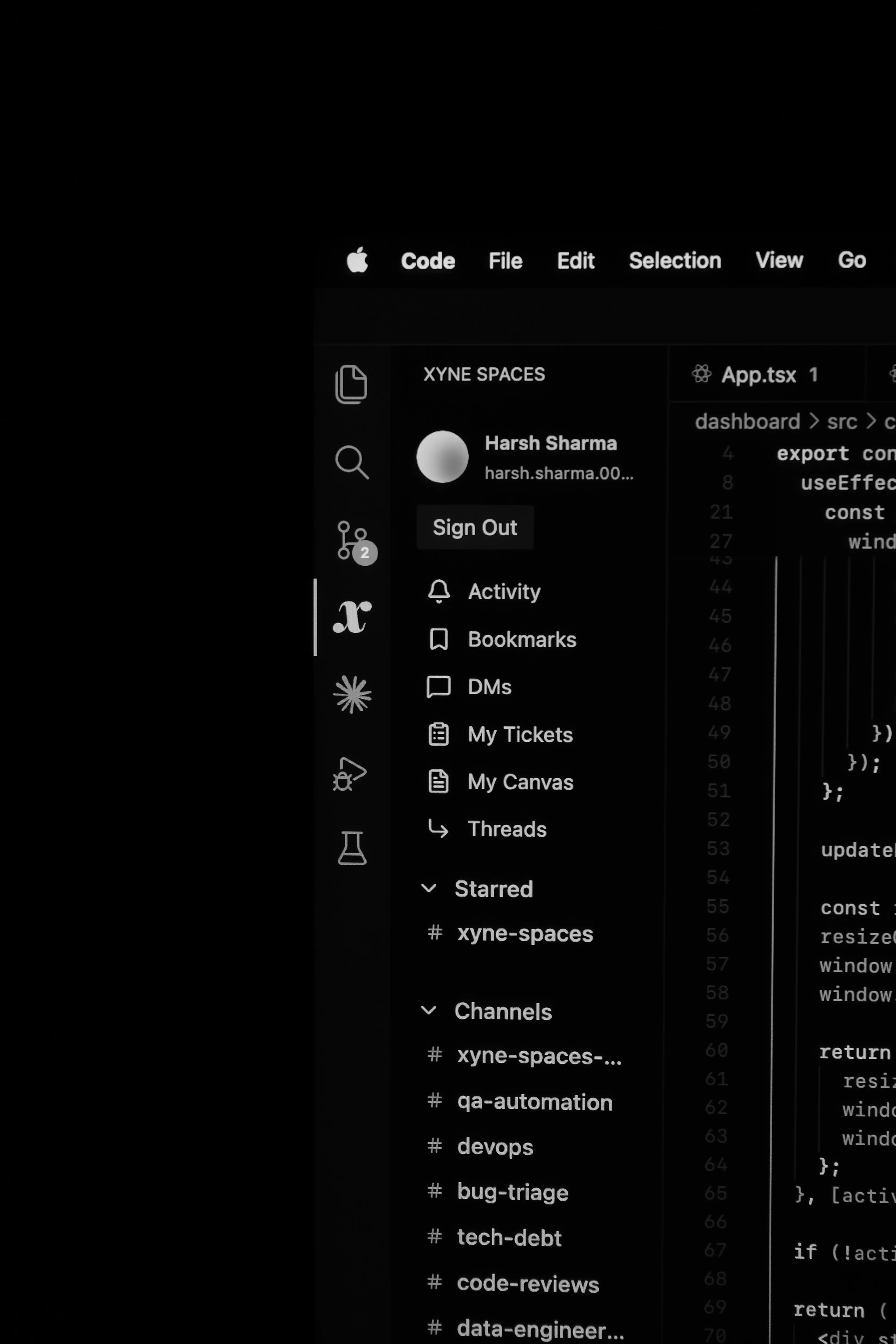The width and height of the screenshot is (896, 1344).
Task: Click hash icon beside tech-debt
Action: [x=435, y=1237]
